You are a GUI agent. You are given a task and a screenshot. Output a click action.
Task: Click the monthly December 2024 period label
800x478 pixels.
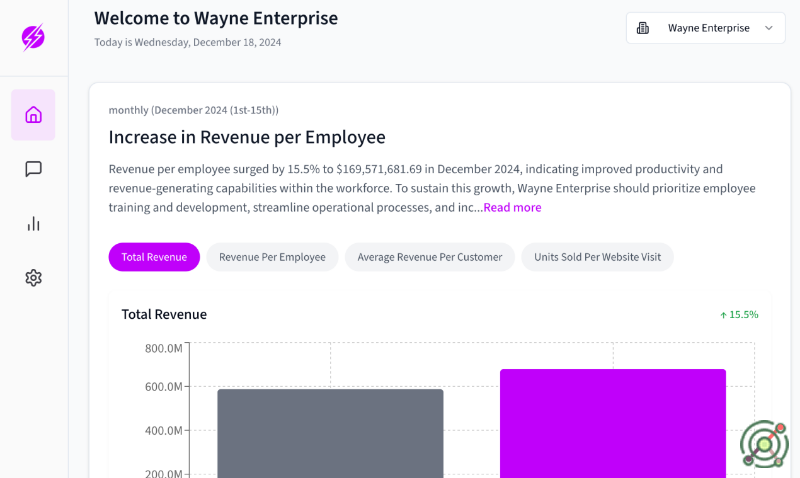(x=193, y=110)
